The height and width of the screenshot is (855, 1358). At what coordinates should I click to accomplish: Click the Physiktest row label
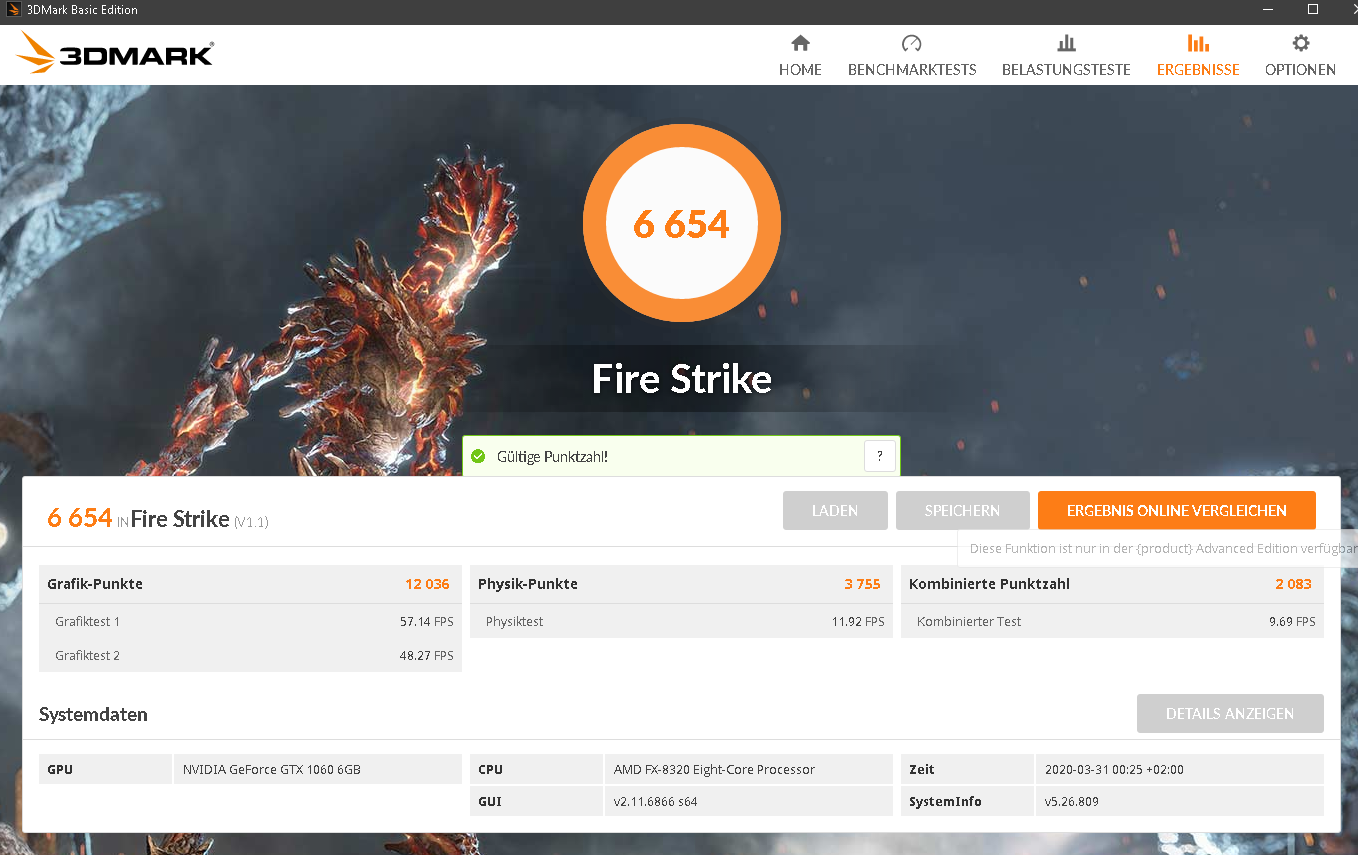(x=514, y=622)
